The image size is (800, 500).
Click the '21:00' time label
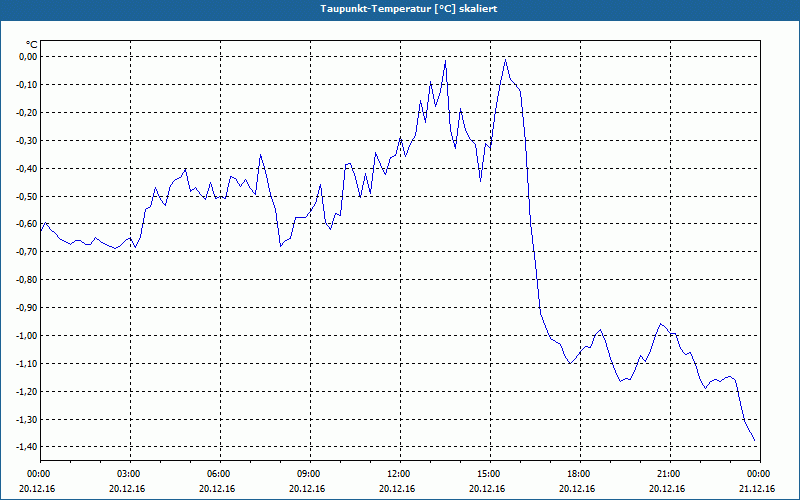click(670, 474)
